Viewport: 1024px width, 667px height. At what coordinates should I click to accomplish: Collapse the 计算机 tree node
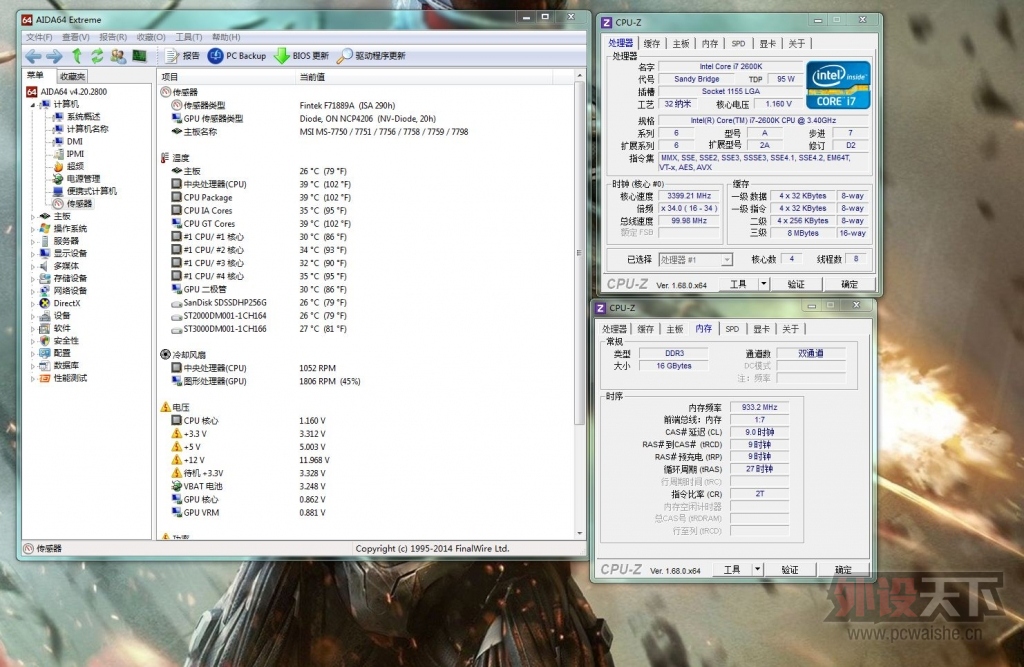[33, 105]
